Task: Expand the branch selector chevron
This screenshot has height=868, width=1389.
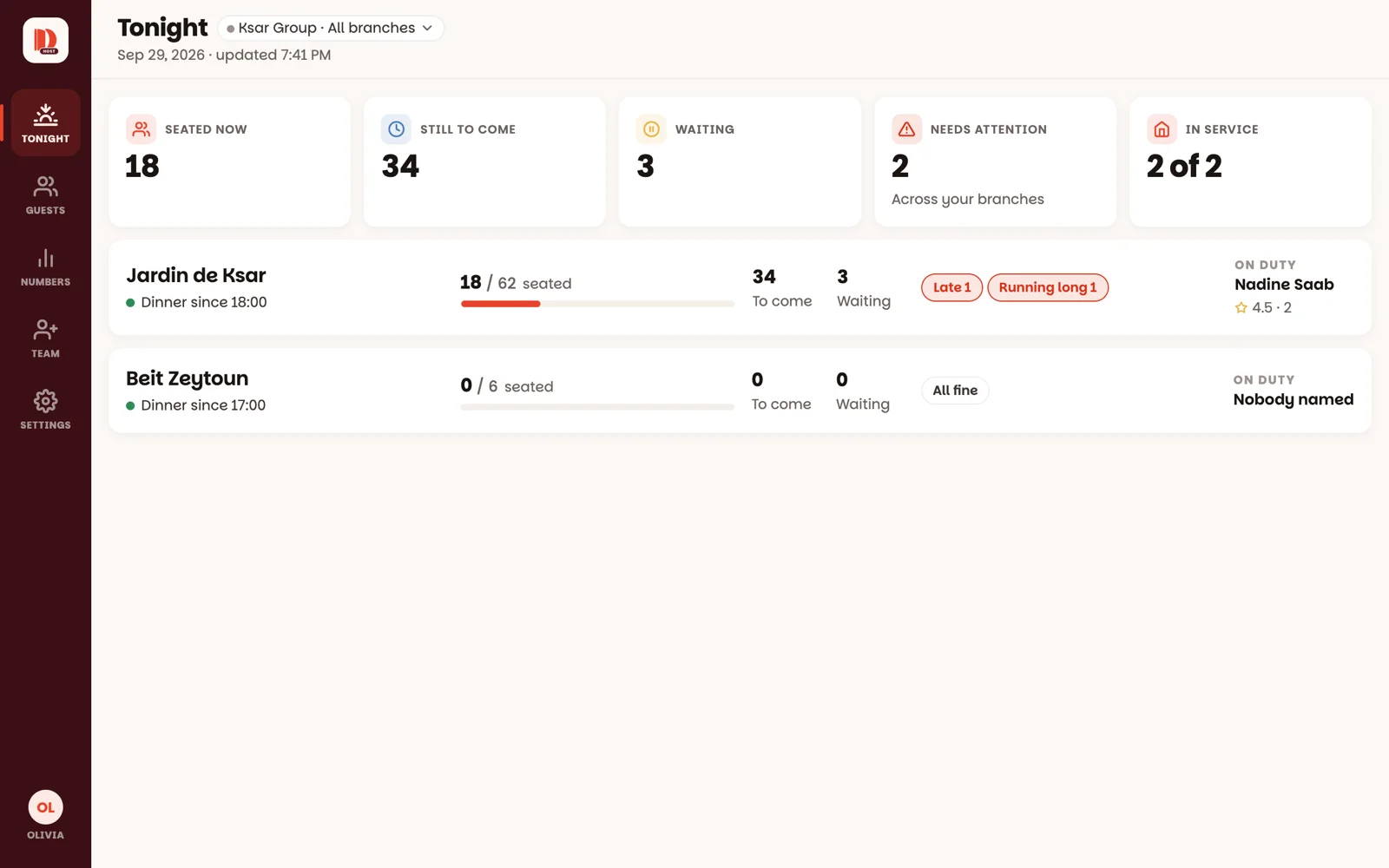Action: (427, 28)
